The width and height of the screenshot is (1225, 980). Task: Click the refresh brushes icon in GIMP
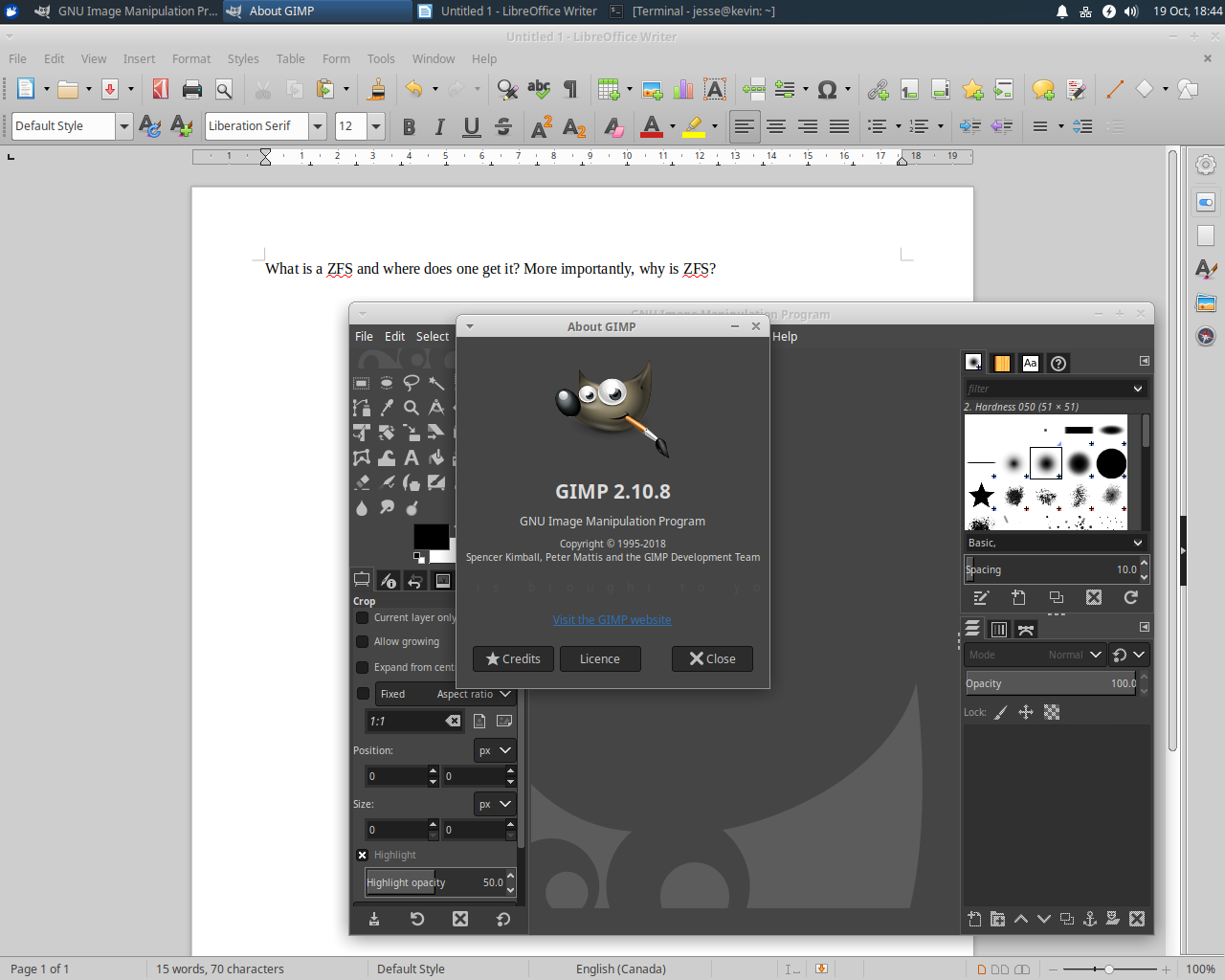click(x=1130, y=597)
